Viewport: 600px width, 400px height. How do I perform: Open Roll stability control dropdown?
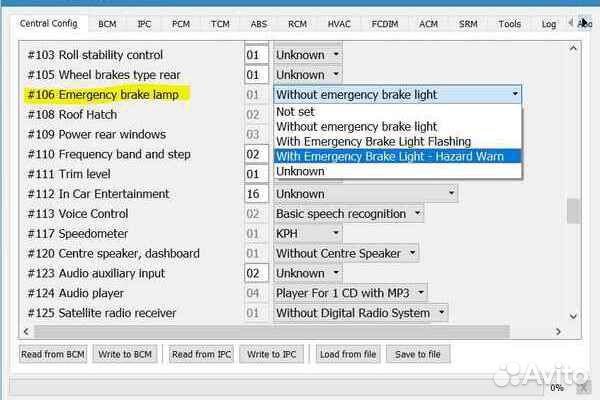[335, 55]
